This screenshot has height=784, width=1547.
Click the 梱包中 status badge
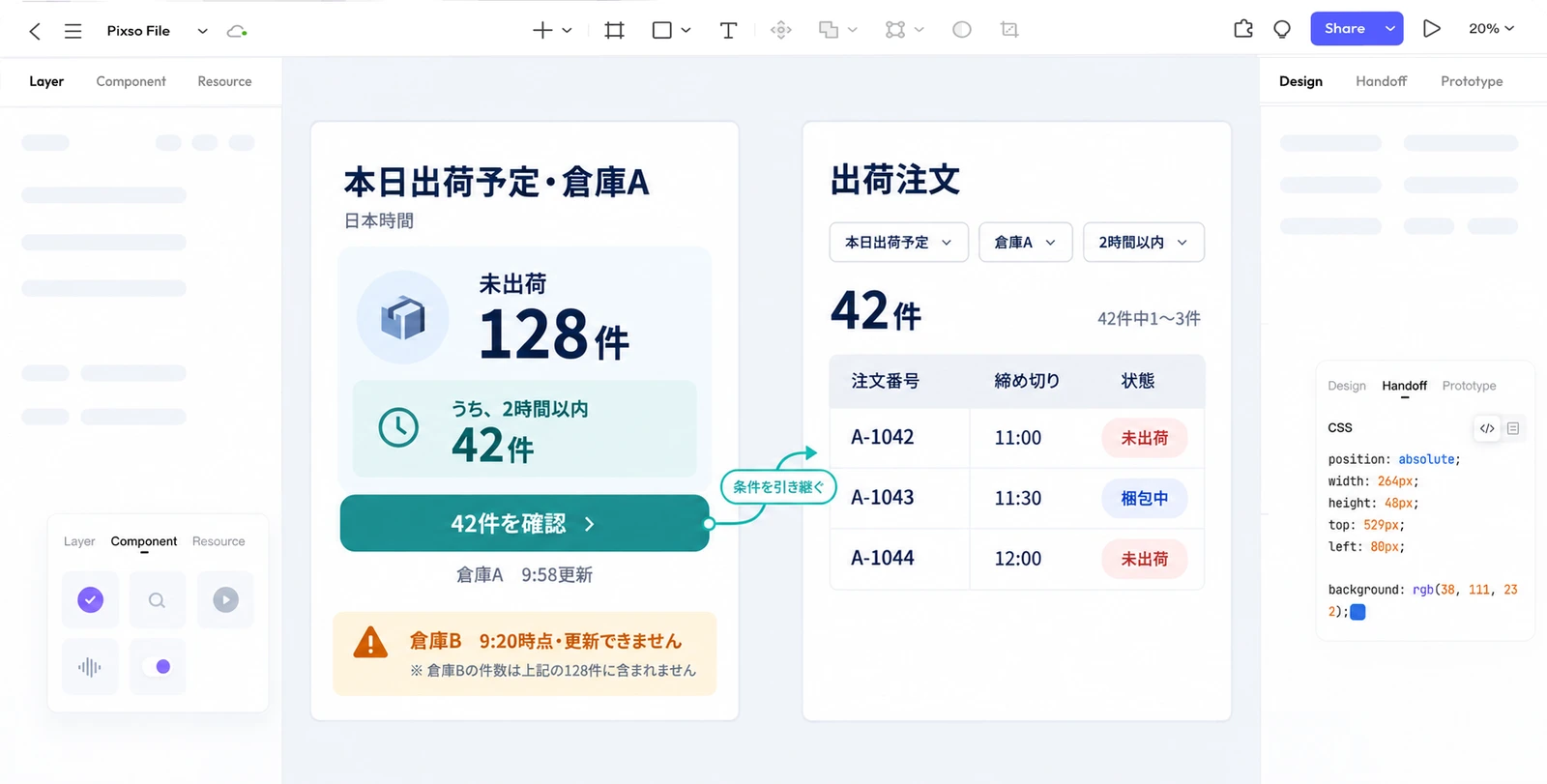coord(1145,499)
